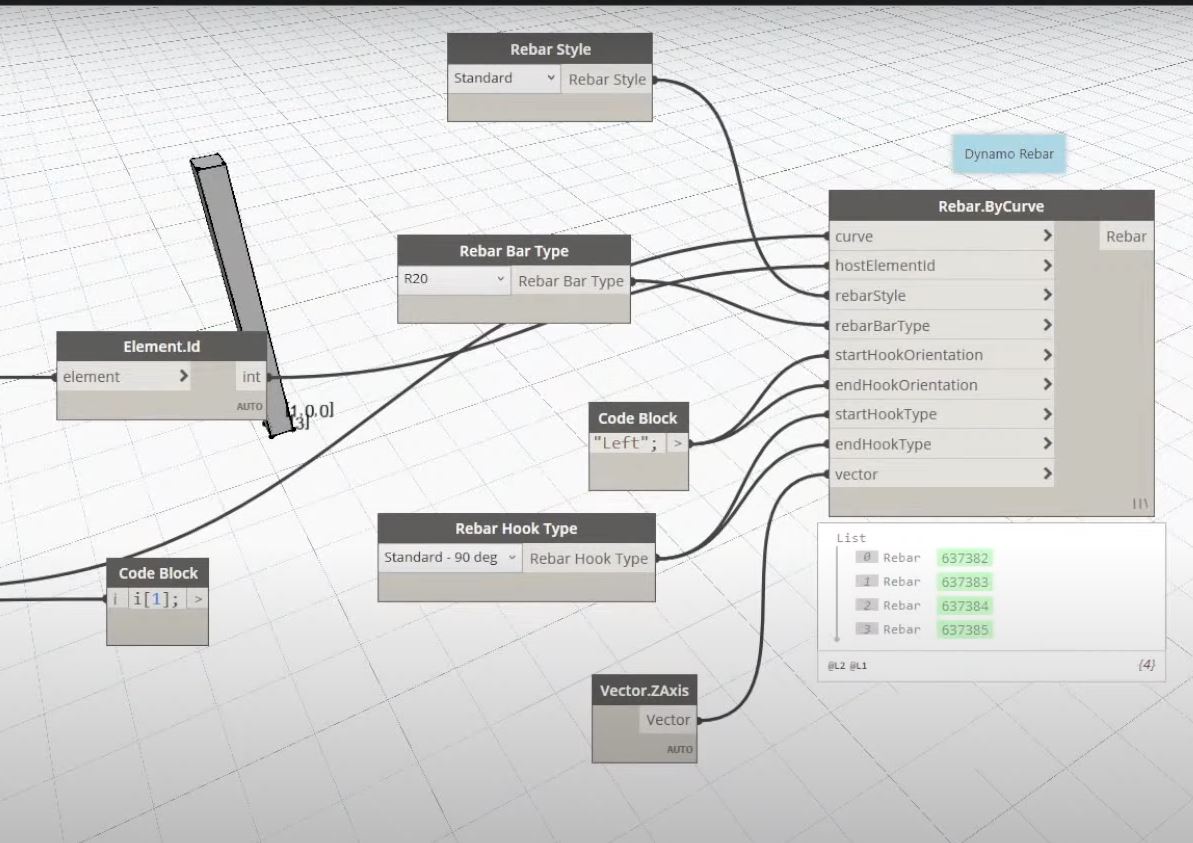Click rebar ID 637384 in the preview list
Image resolution: width=1193 pixels, height=843 pixels.
[x=965, y=606]
